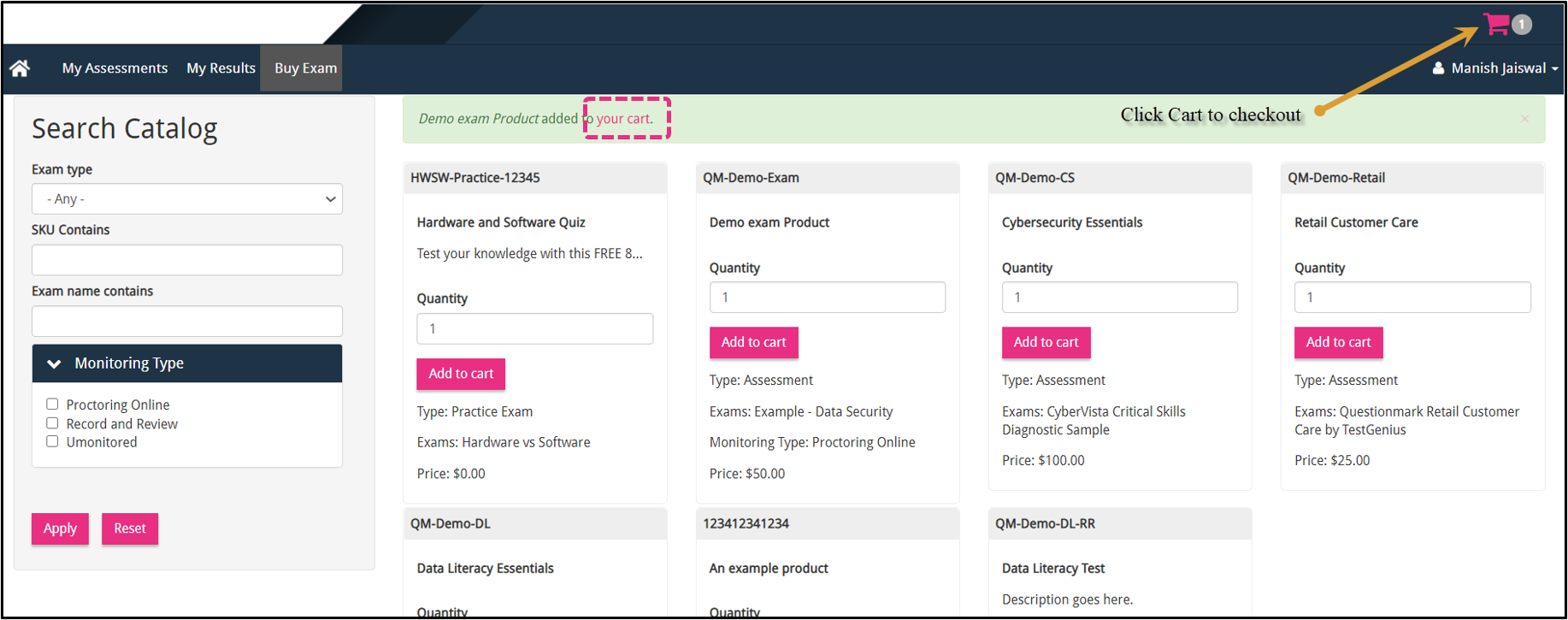Image resolution: width=1568 pixels, height=620 pixels.
Task: Go to the home icon
Action: click(20, 68)
